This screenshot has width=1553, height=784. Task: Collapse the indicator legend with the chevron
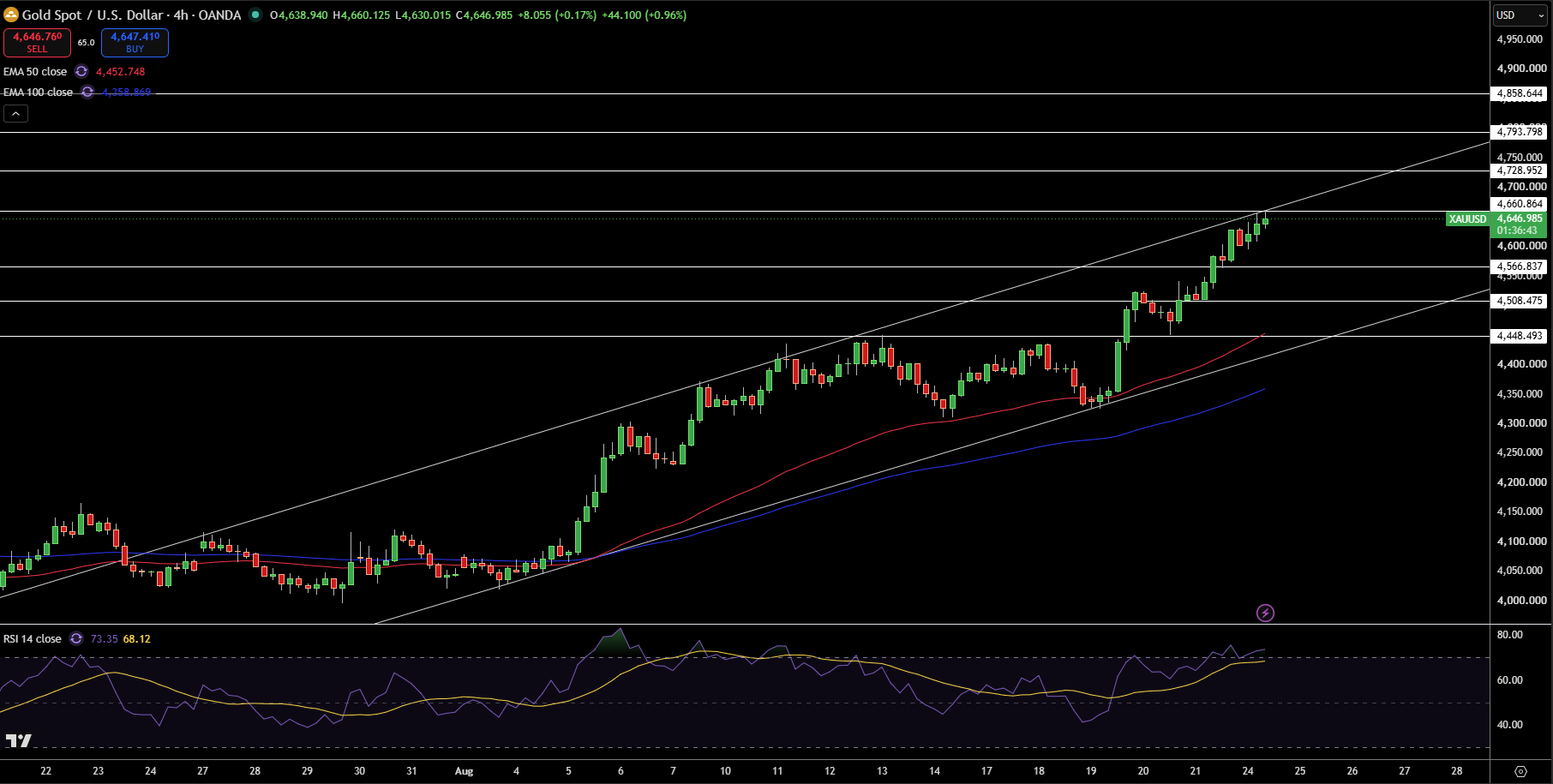click(x=15, y=113)
